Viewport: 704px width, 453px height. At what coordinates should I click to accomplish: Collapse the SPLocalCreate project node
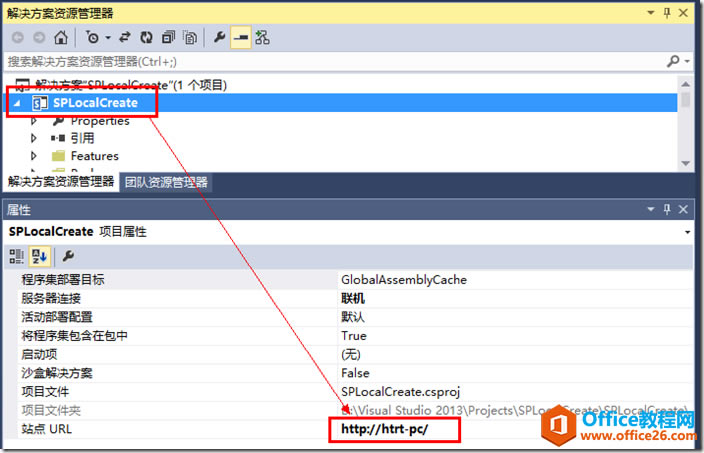(17, 103)
